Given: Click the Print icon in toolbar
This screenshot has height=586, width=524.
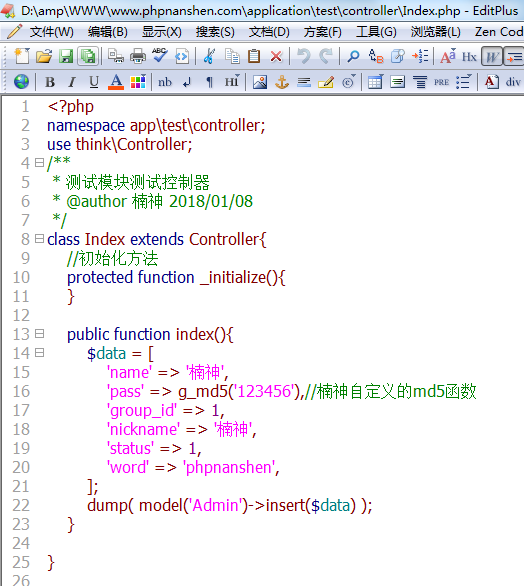Looking at the screenshot, I should click(138, 56).
